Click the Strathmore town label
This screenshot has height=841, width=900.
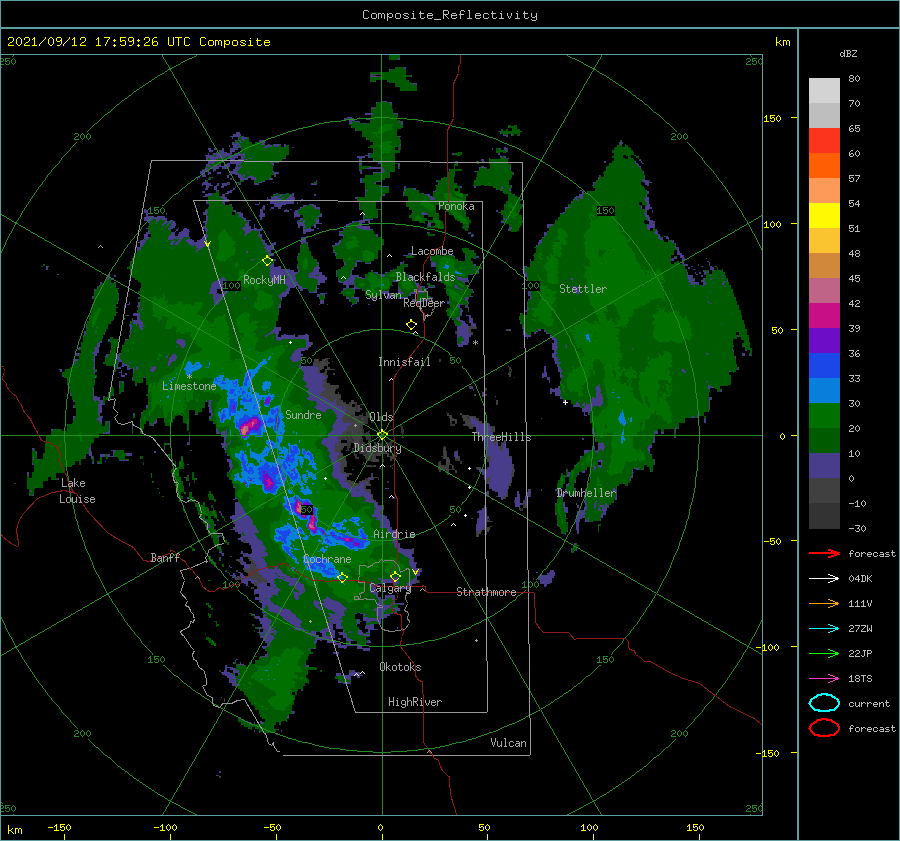pyautogui.click(x=486, y=592)
